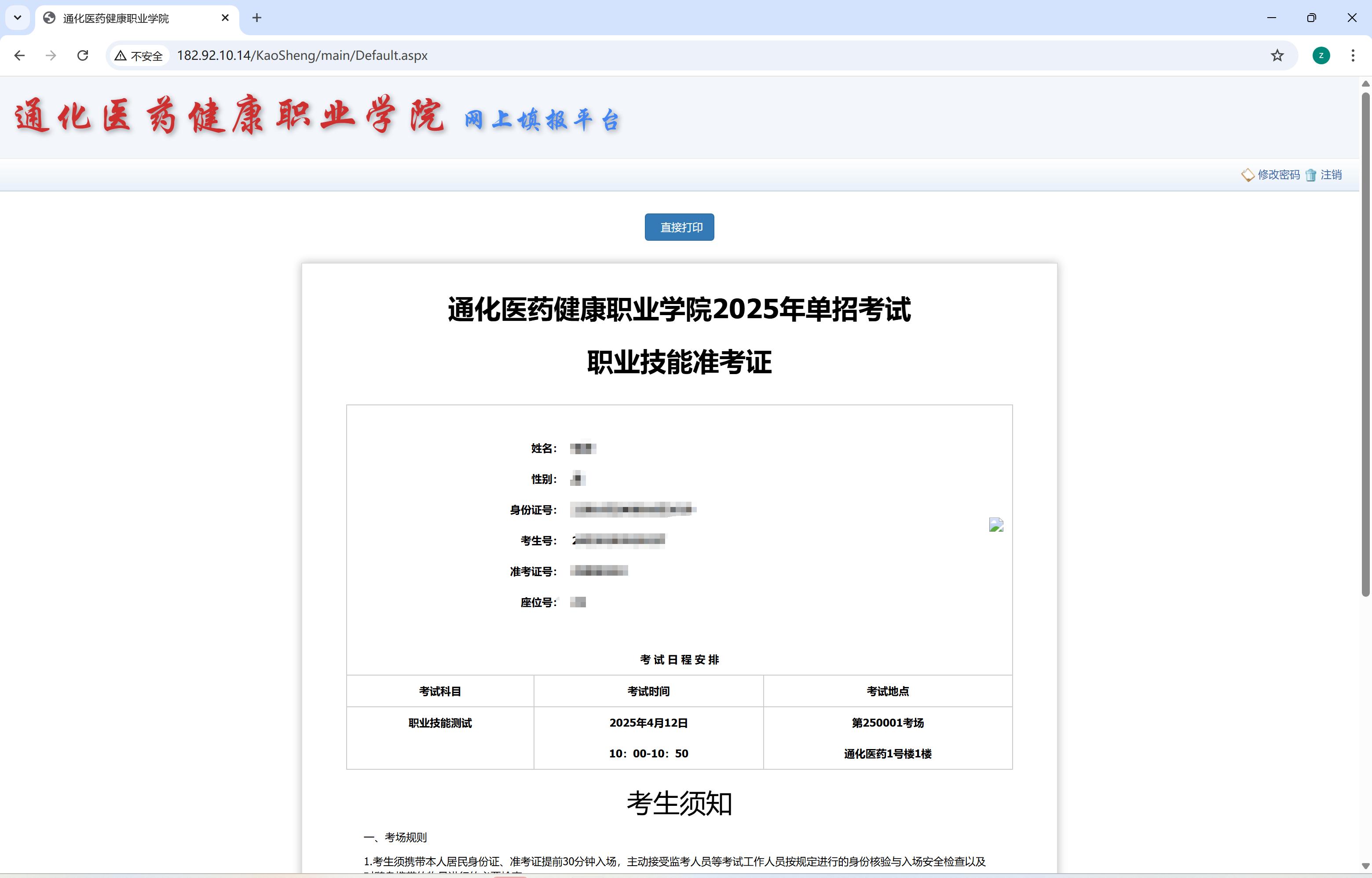Reload the page with the refresh icon
This screenshot has height=878, width=1372.
[x=83, y=55]
